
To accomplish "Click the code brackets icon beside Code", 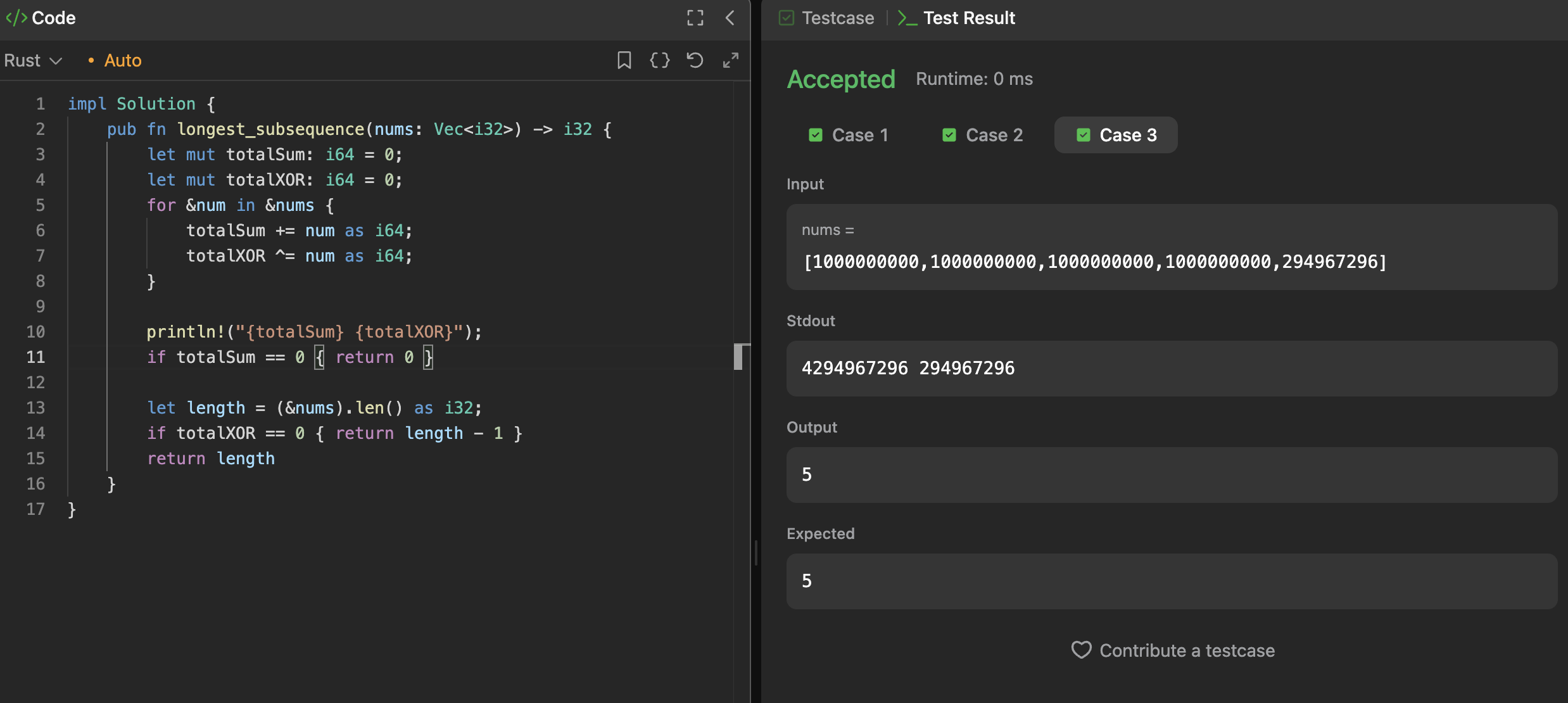I will [16, 18].
